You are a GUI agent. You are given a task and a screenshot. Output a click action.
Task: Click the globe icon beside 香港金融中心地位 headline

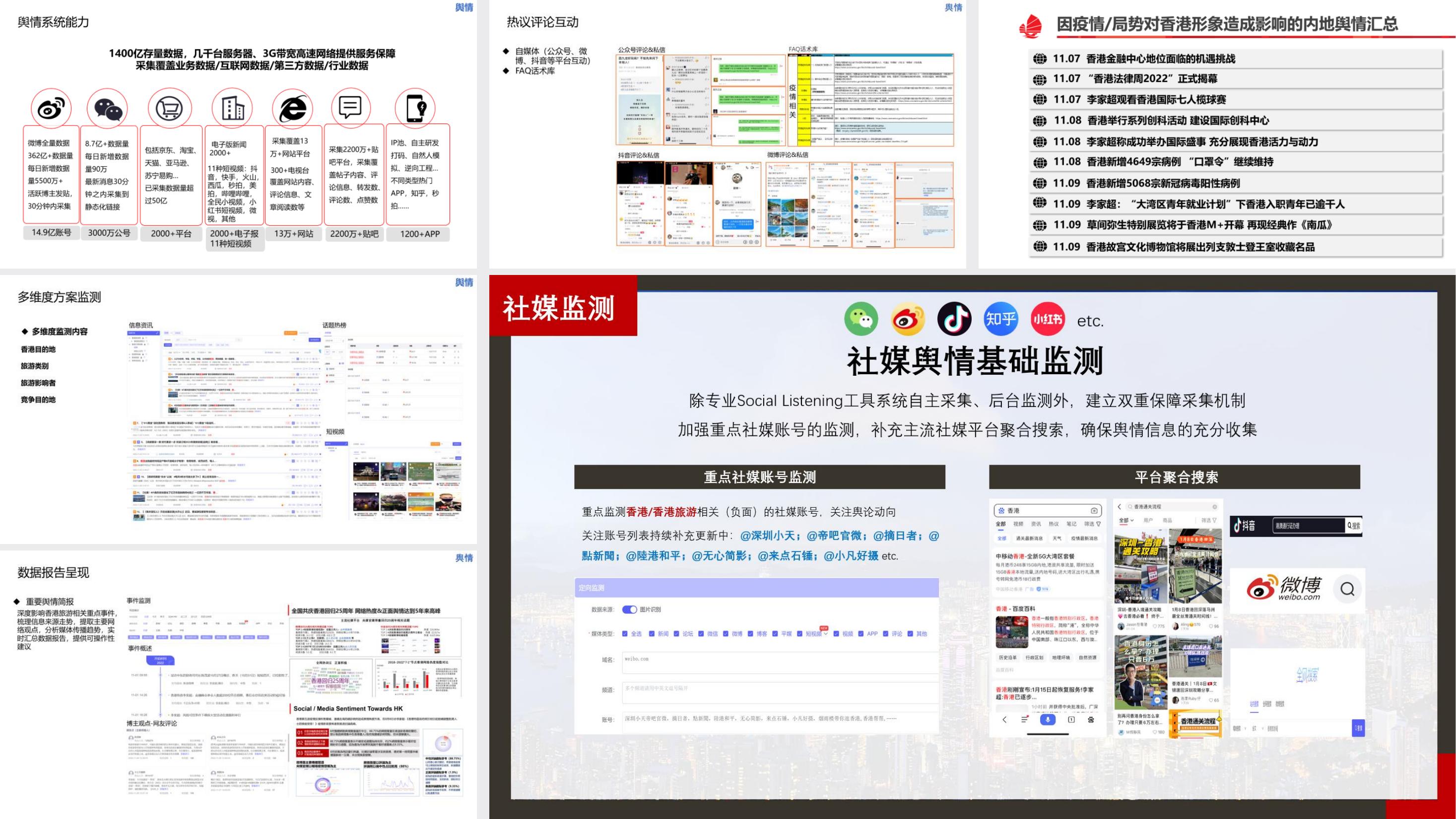(x=1040, y=58)
